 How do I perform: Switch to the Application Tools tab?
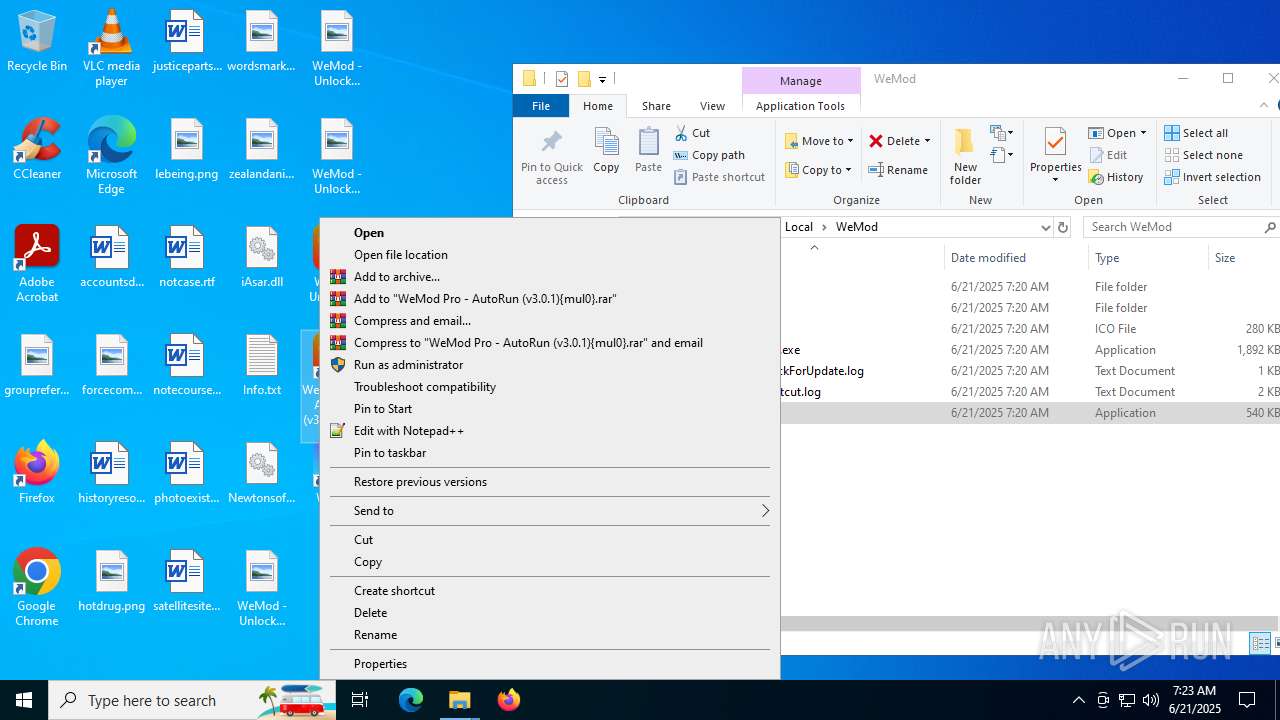pos(800,106)
